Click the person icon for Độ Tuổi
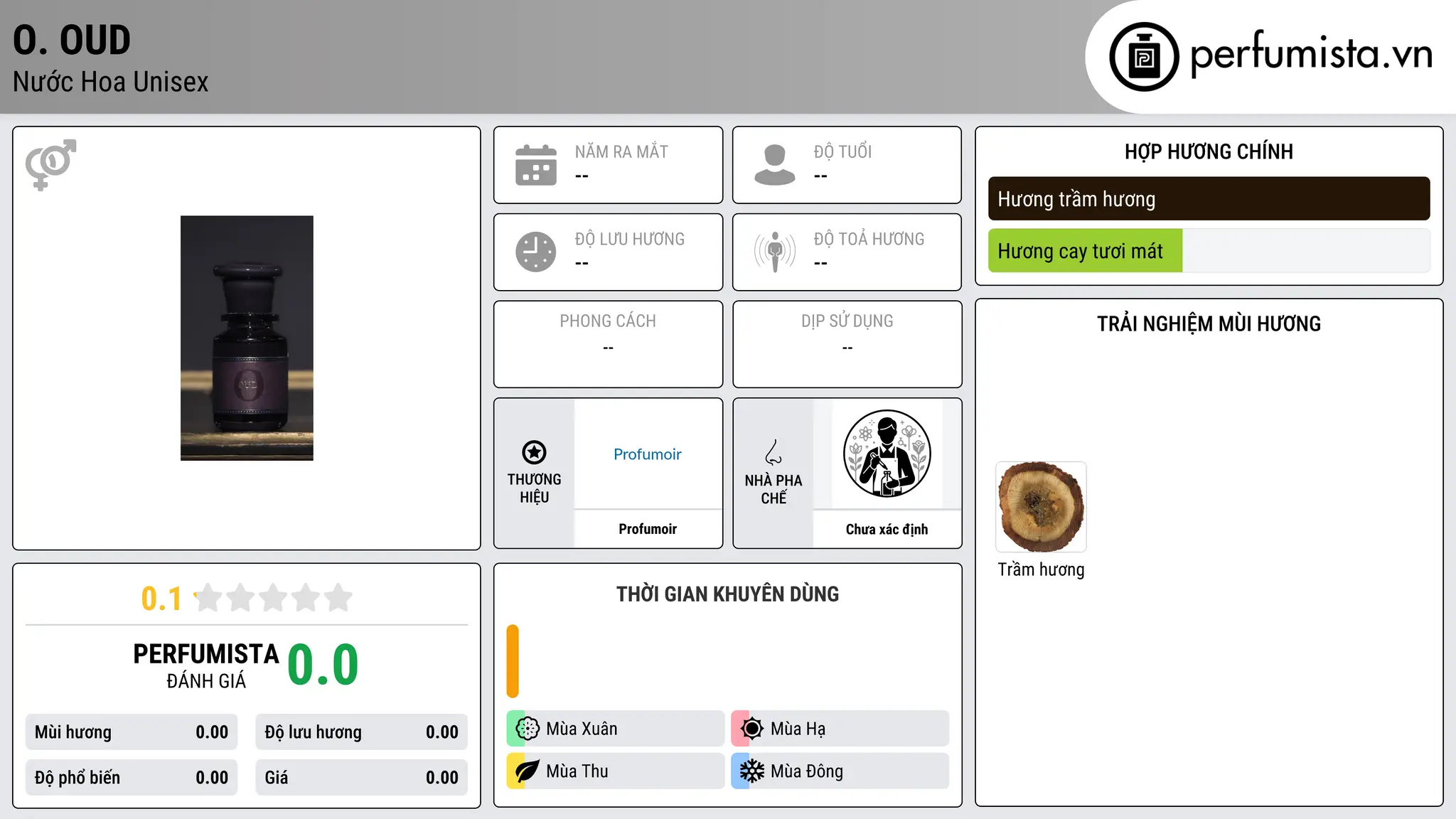Viewport: 1456px width, 819px height. [x=775, y=165]
